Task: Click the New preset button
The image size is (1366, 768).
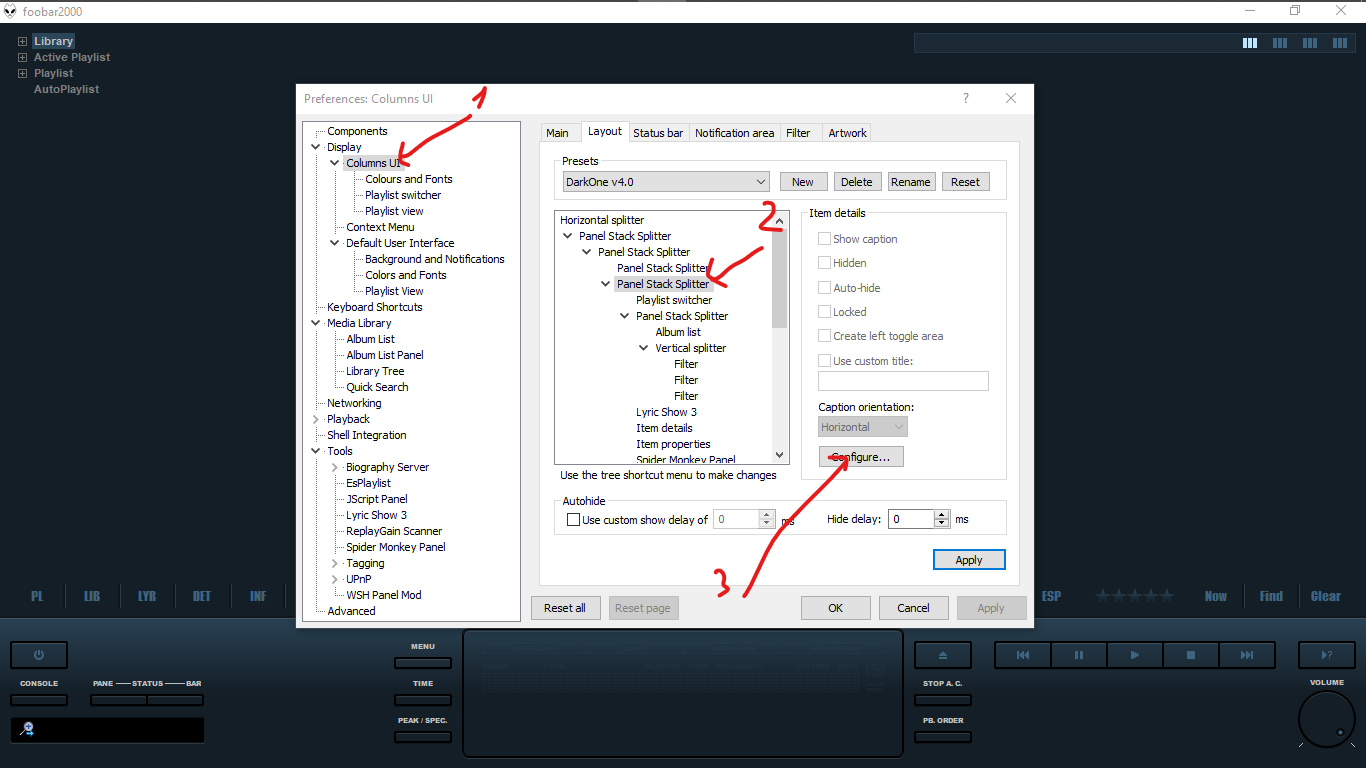Action: coord(803,182)
